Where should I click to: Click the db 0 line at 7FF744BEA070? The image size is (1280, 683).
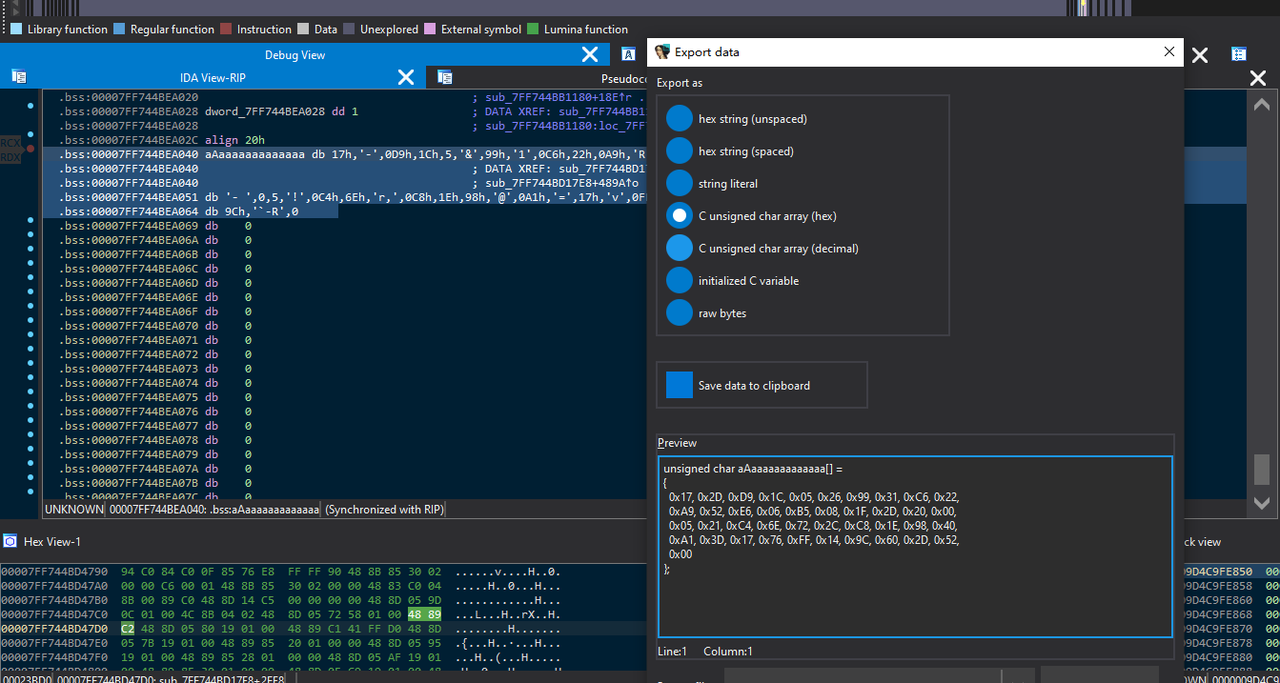point(155,326)
